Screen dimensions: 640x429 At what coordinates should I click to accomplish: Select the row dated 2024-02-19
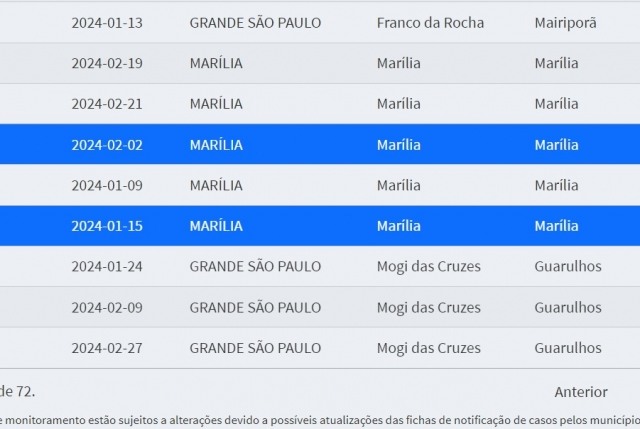pos(320,63)
